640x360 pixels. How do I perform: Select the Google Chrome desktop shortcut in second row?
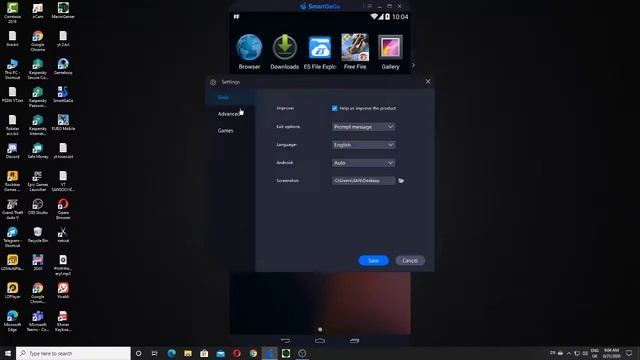38,41
